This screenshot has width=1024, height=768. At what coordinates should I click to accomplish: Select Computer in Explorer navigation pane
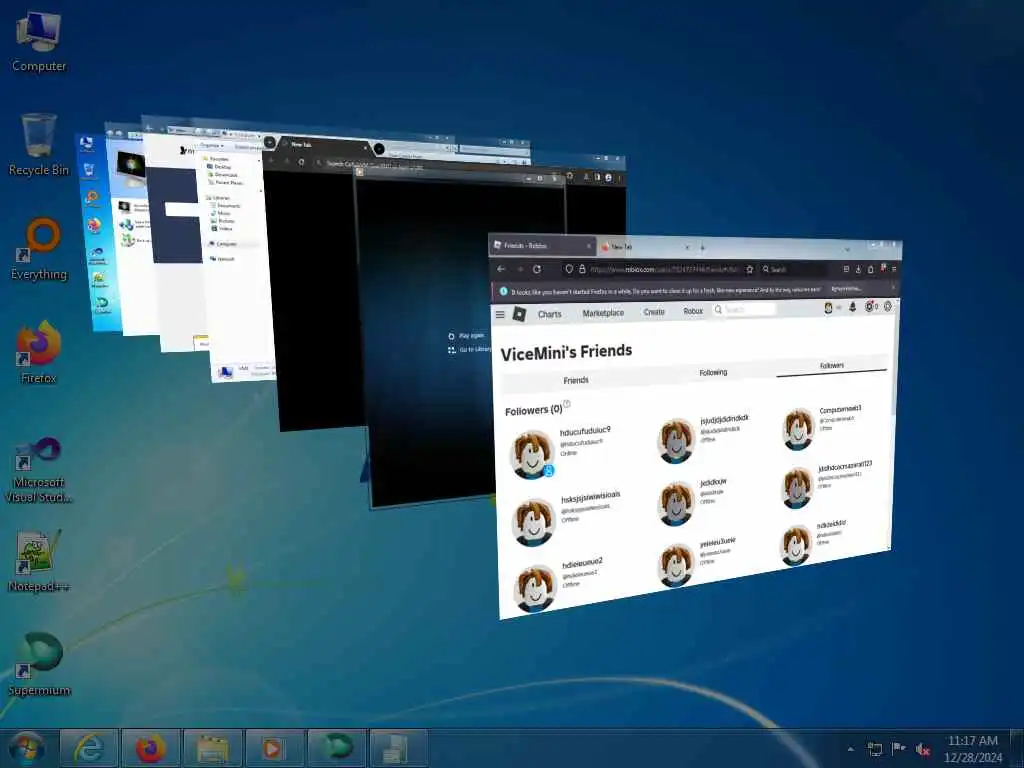click(x=223, y=244)
